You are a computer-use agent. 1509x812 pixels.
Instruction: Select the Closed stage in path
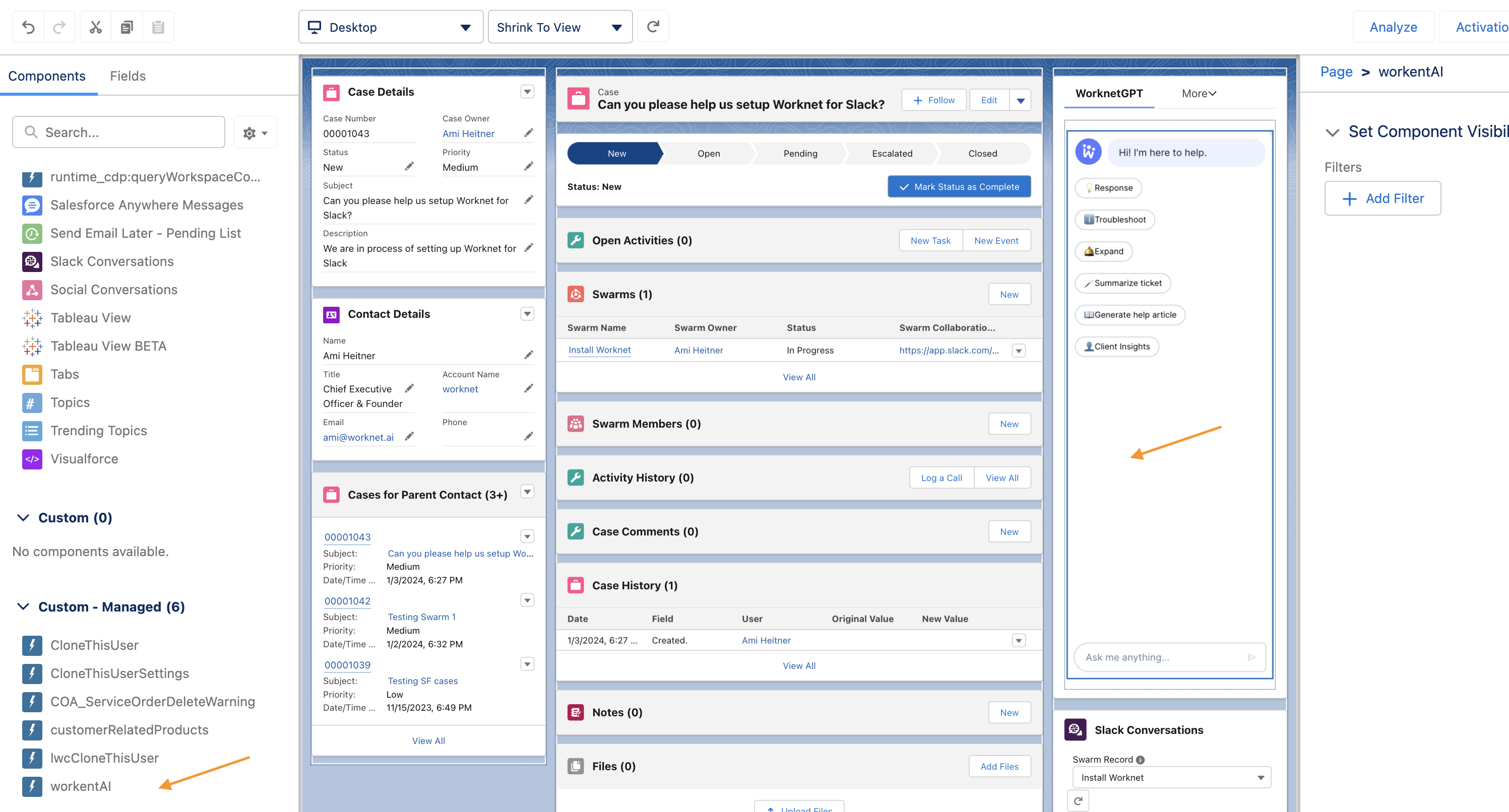pos(982,154)
